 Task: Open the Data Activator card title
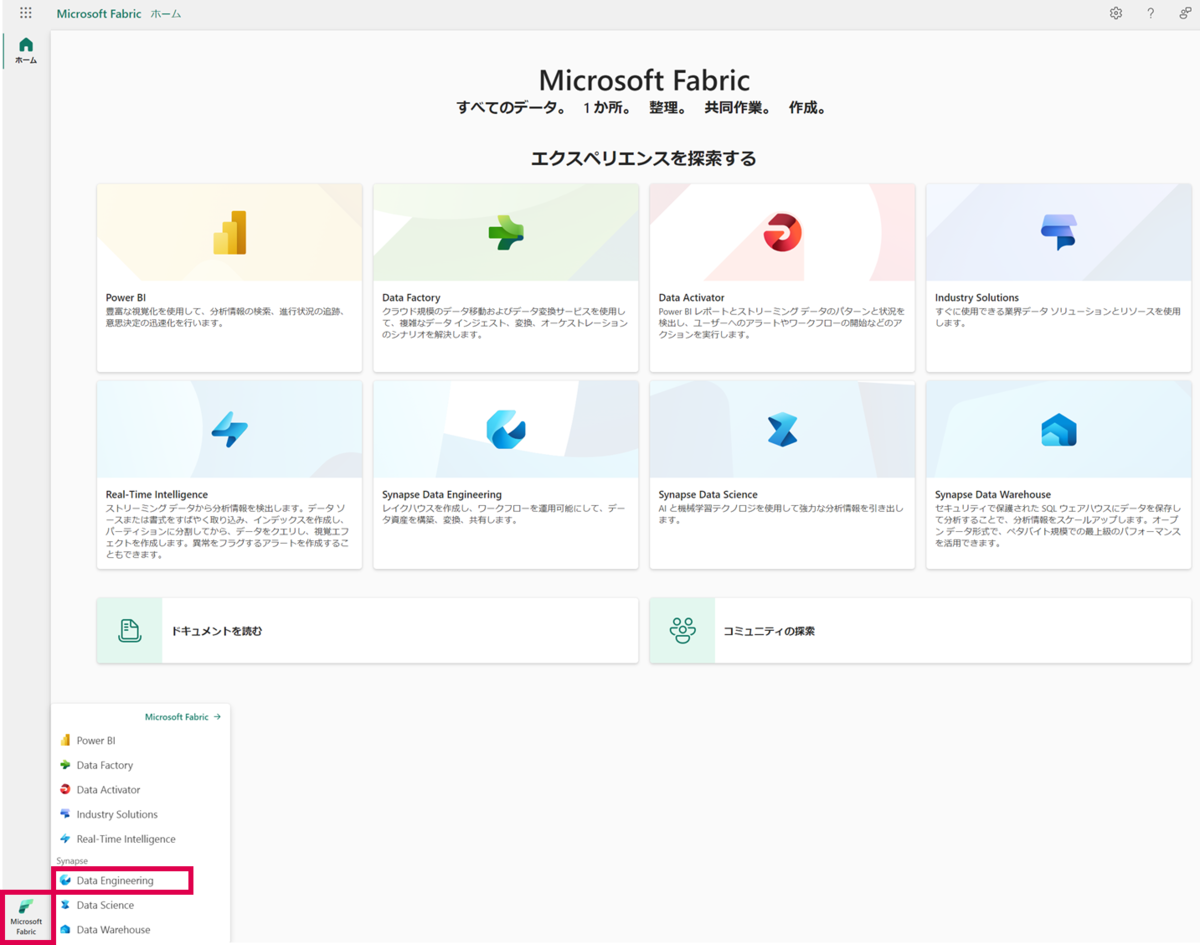692,298
